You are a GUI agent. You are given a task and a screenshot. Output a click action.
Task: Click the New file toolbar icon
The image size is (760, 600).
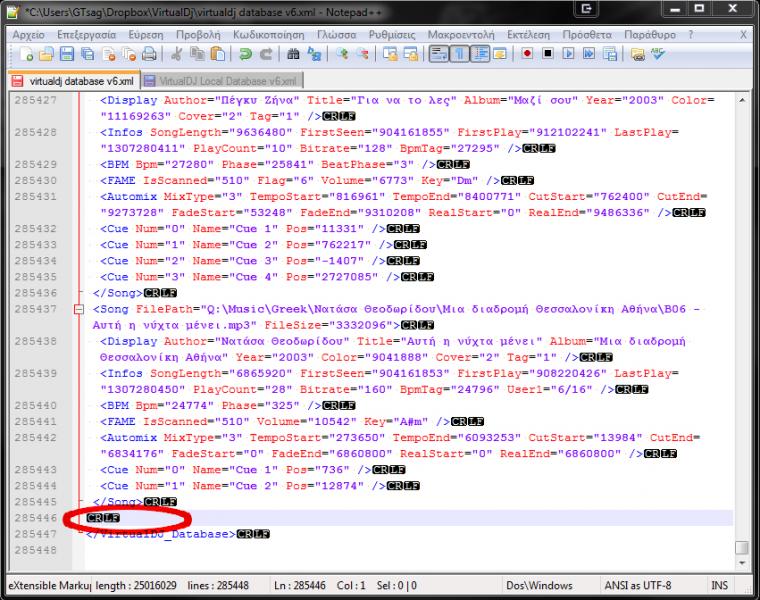(x=26, y=54)
